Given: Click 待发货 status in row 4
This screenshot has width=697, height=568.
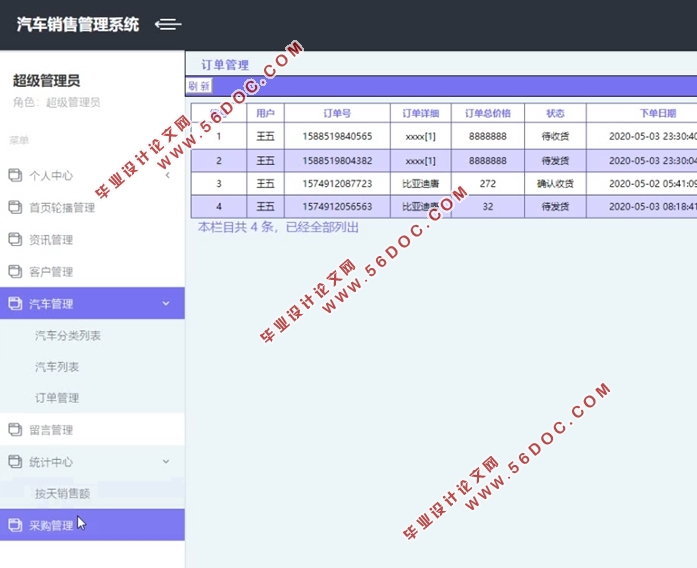Looking at the screenshot, I should (555, 207).
